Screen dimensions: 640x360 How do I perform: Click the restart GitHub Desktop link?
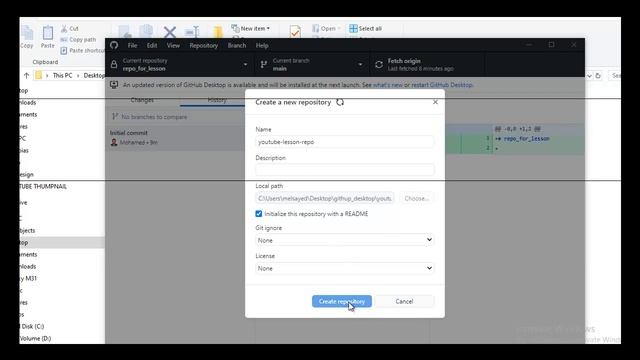442,85
